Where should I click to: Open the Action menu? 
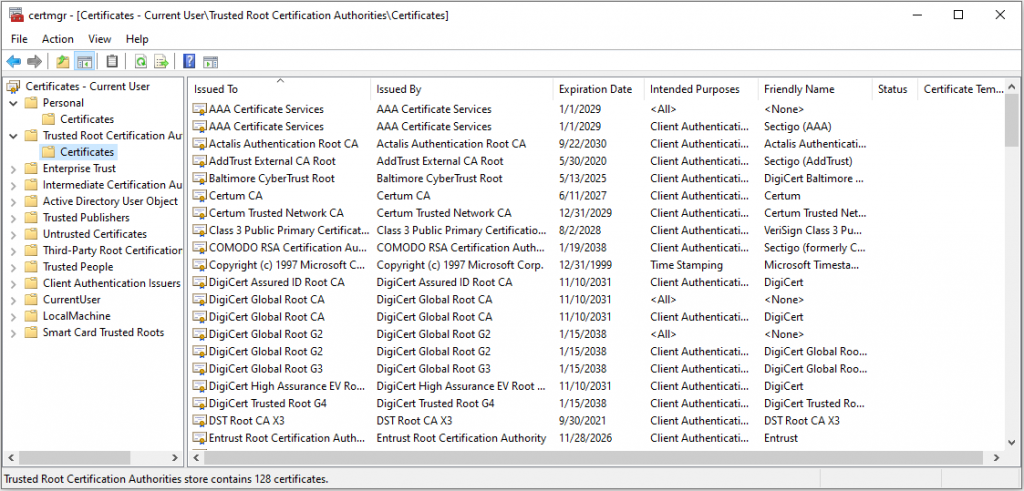pos(57,39)
